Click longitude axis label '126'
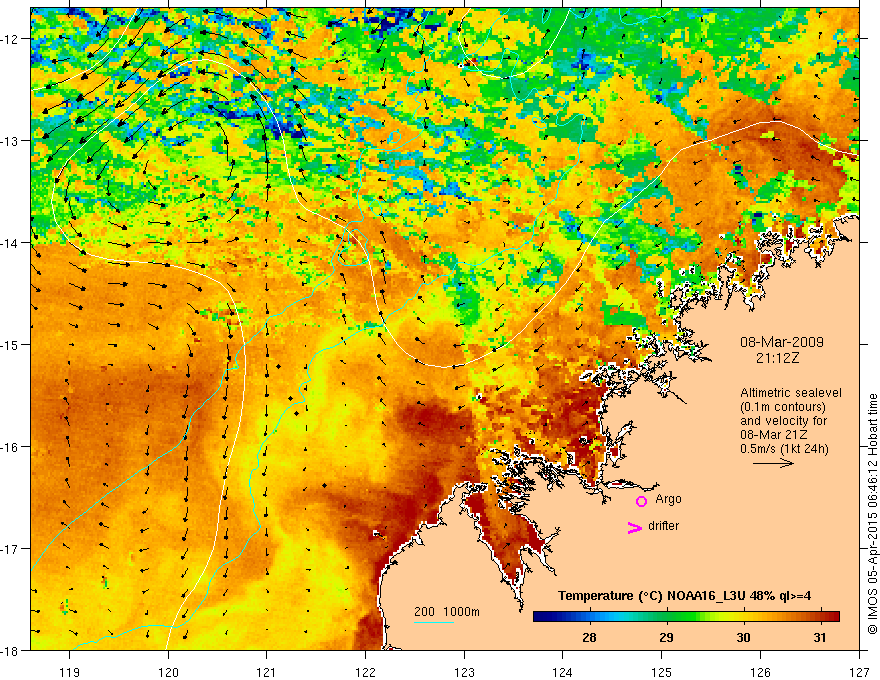880x680 pixels. coord(760,672)
